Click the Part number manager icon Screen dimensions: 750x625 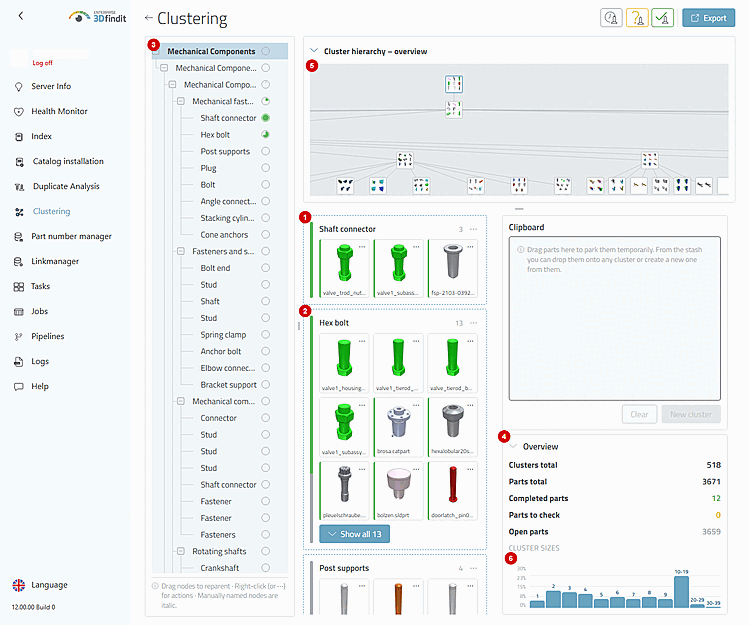point(19,237)
